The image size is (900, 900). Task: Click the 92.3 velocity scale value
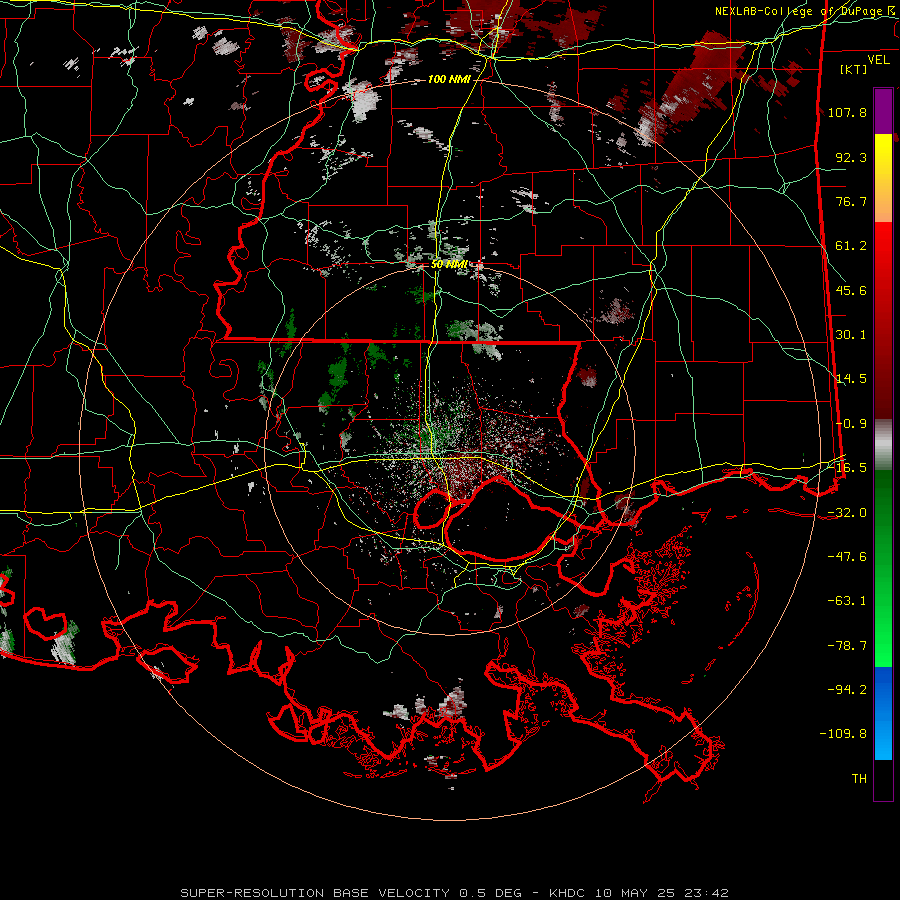(x=851, y=157)
